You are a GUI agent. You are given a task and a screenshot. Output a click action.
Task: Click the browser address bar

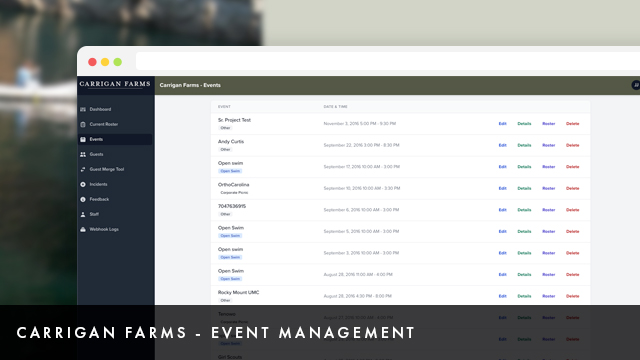(388, 62)
